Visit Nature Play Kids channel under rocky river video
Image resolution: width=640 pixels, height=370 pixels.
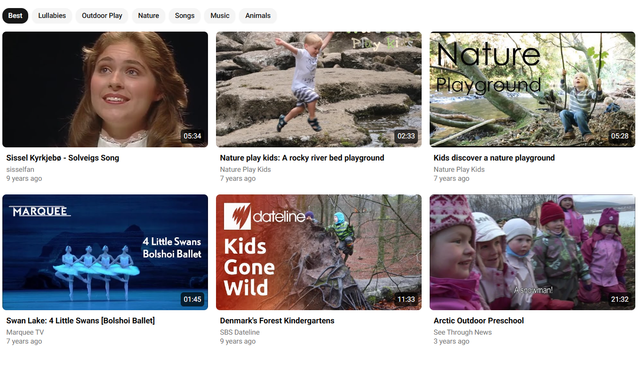[245, 169]
